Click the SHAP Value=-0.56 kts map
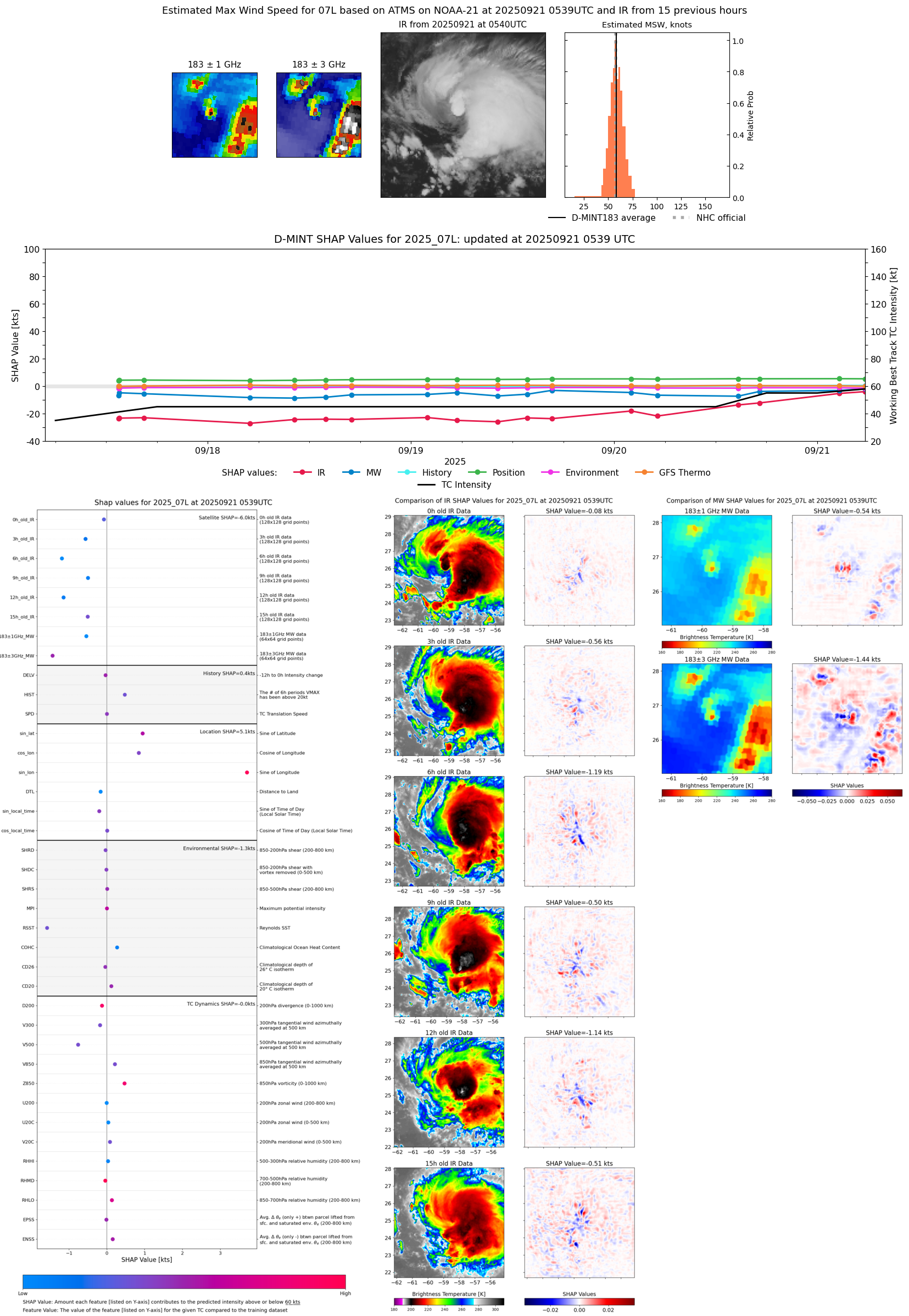 [x=579, y=700]
